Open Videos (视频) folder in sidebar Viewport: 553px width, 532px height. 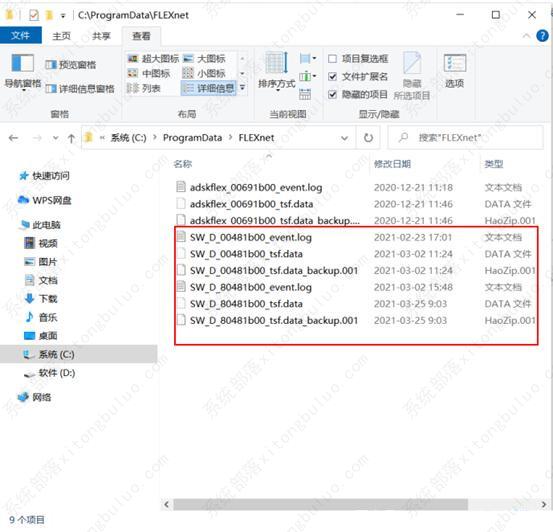(41, 243)
